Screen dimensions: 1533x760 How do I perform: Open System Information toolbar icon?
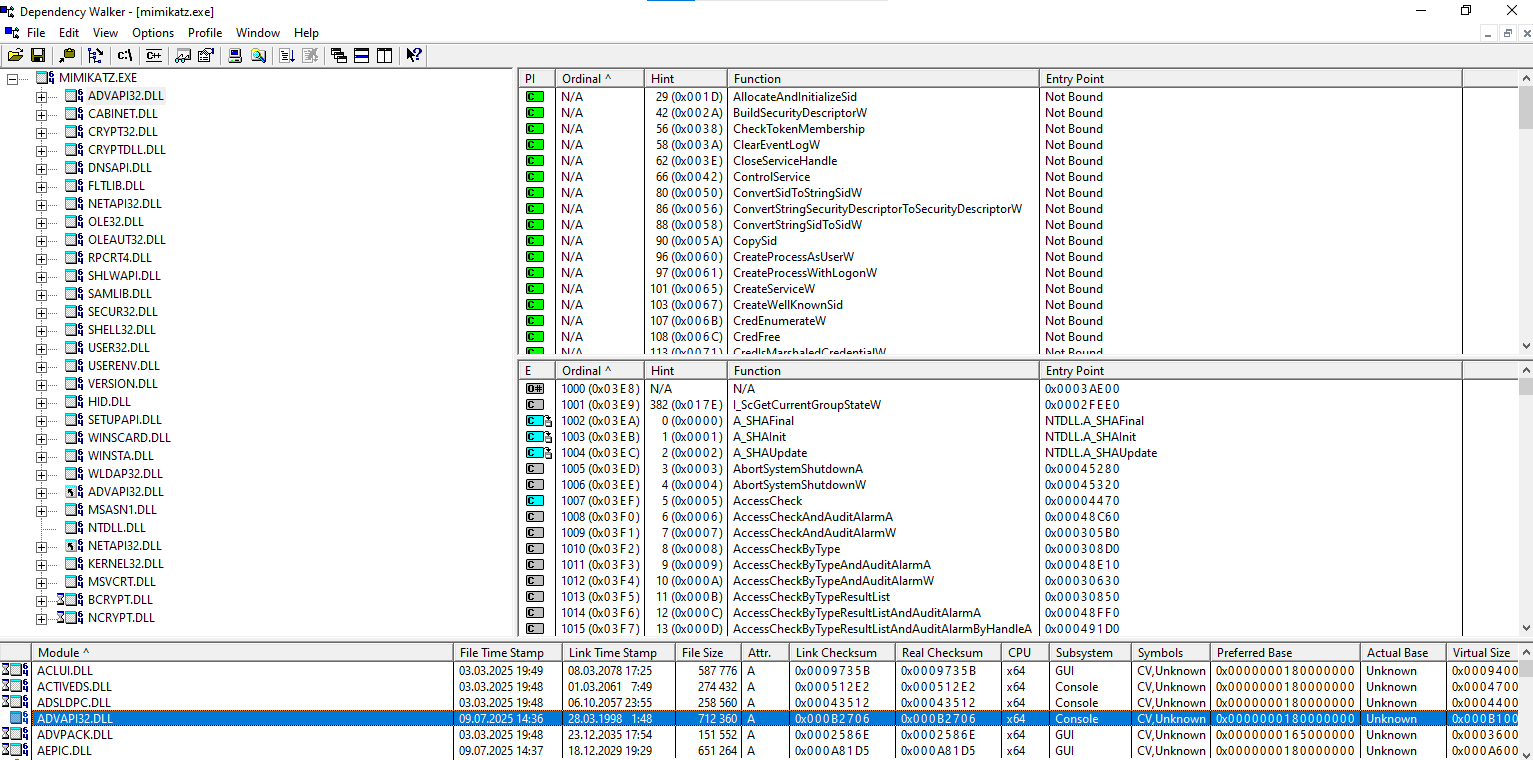coord(235,56)
